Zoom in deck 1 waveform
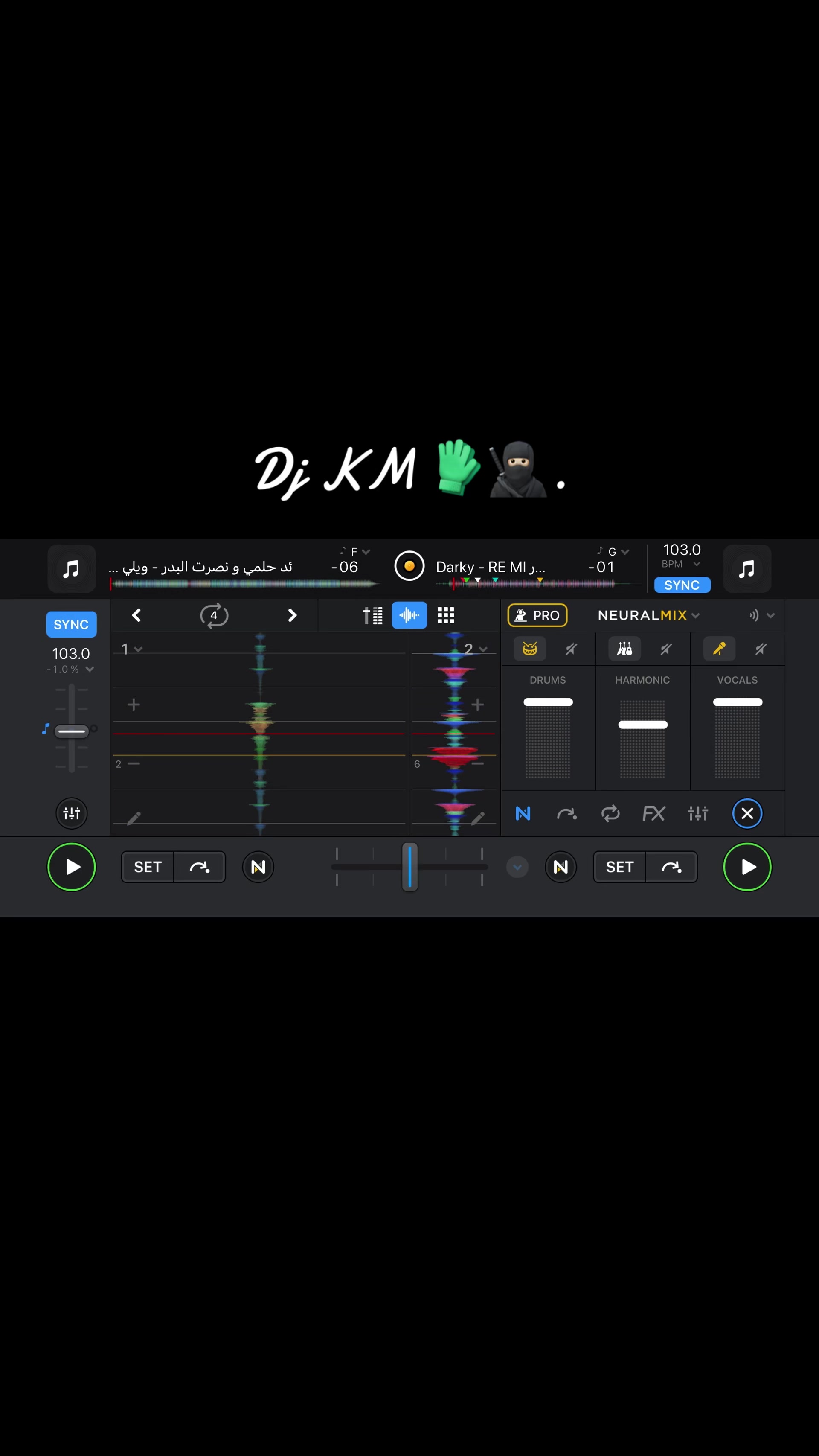819x1456 pixels. point(133,704)
